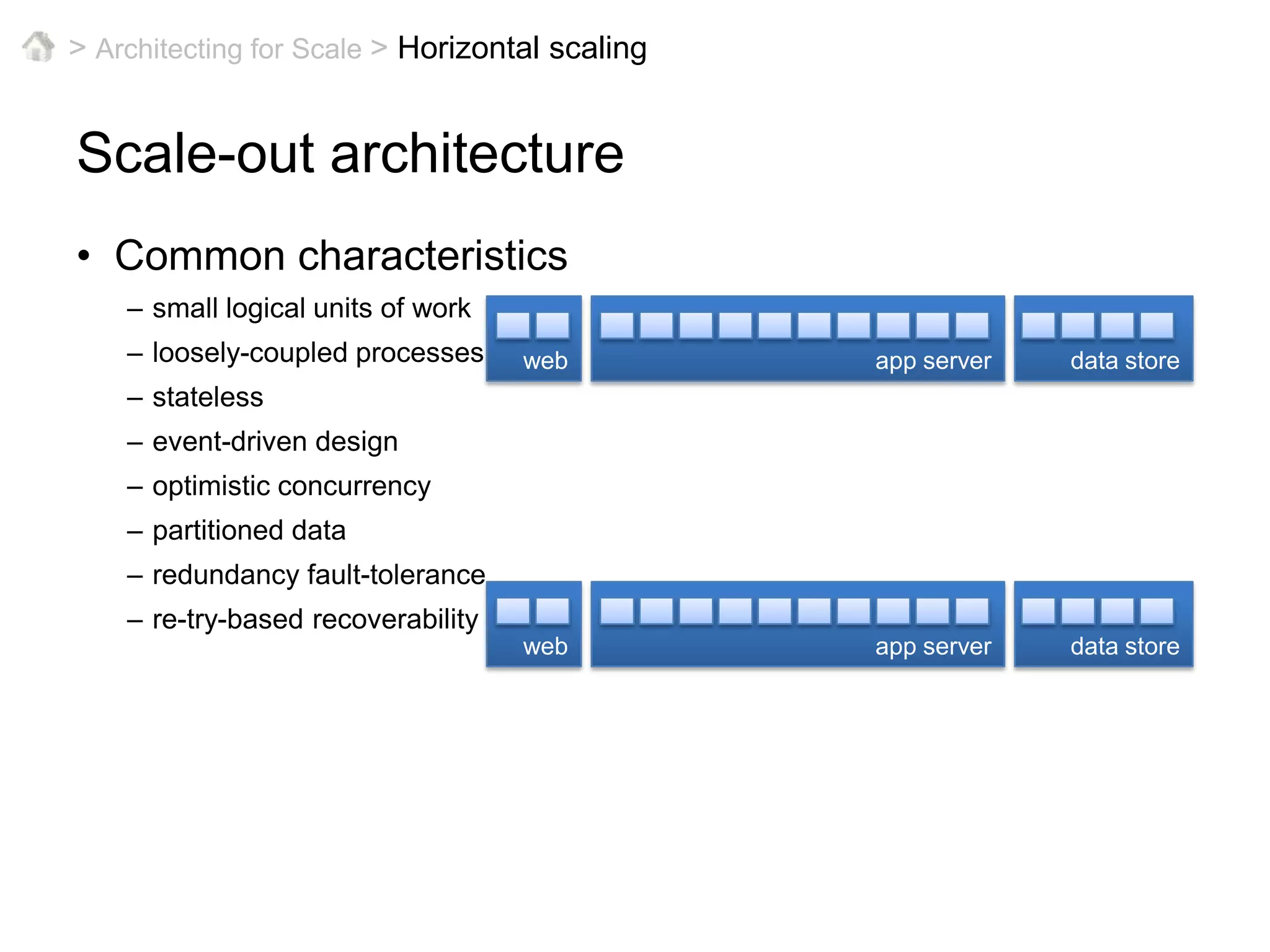1270x952 pixels.
Task: Open the Architecting for Scale breadcrumb
Action: tap(228, 49)
